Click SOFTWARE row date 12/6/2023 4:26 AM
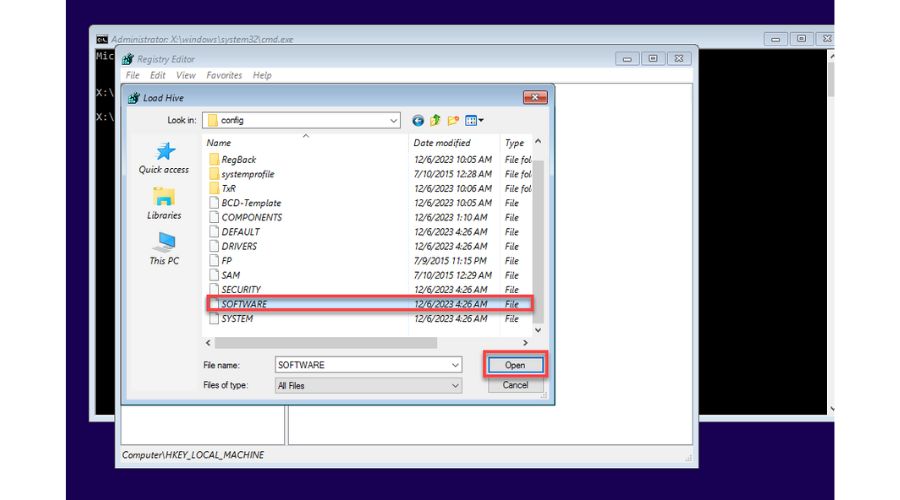The image size is (900, 500). tap(451, 304)
